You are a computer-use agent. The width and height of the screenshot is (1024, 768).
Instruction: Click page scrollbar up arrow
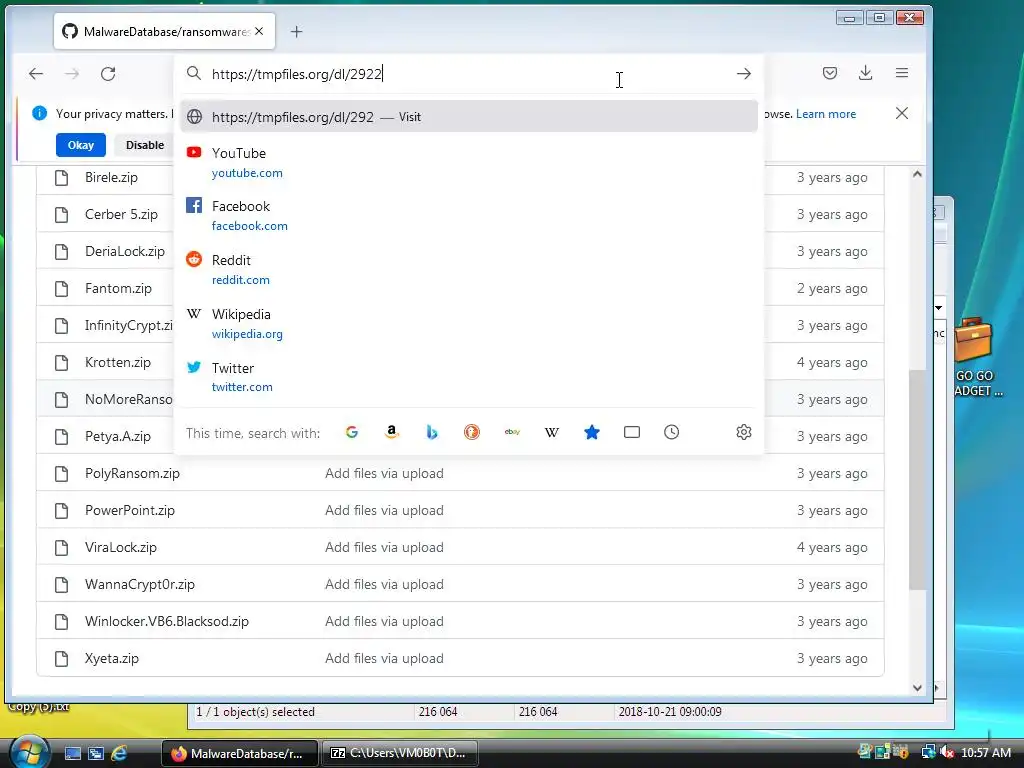point(917,174)
